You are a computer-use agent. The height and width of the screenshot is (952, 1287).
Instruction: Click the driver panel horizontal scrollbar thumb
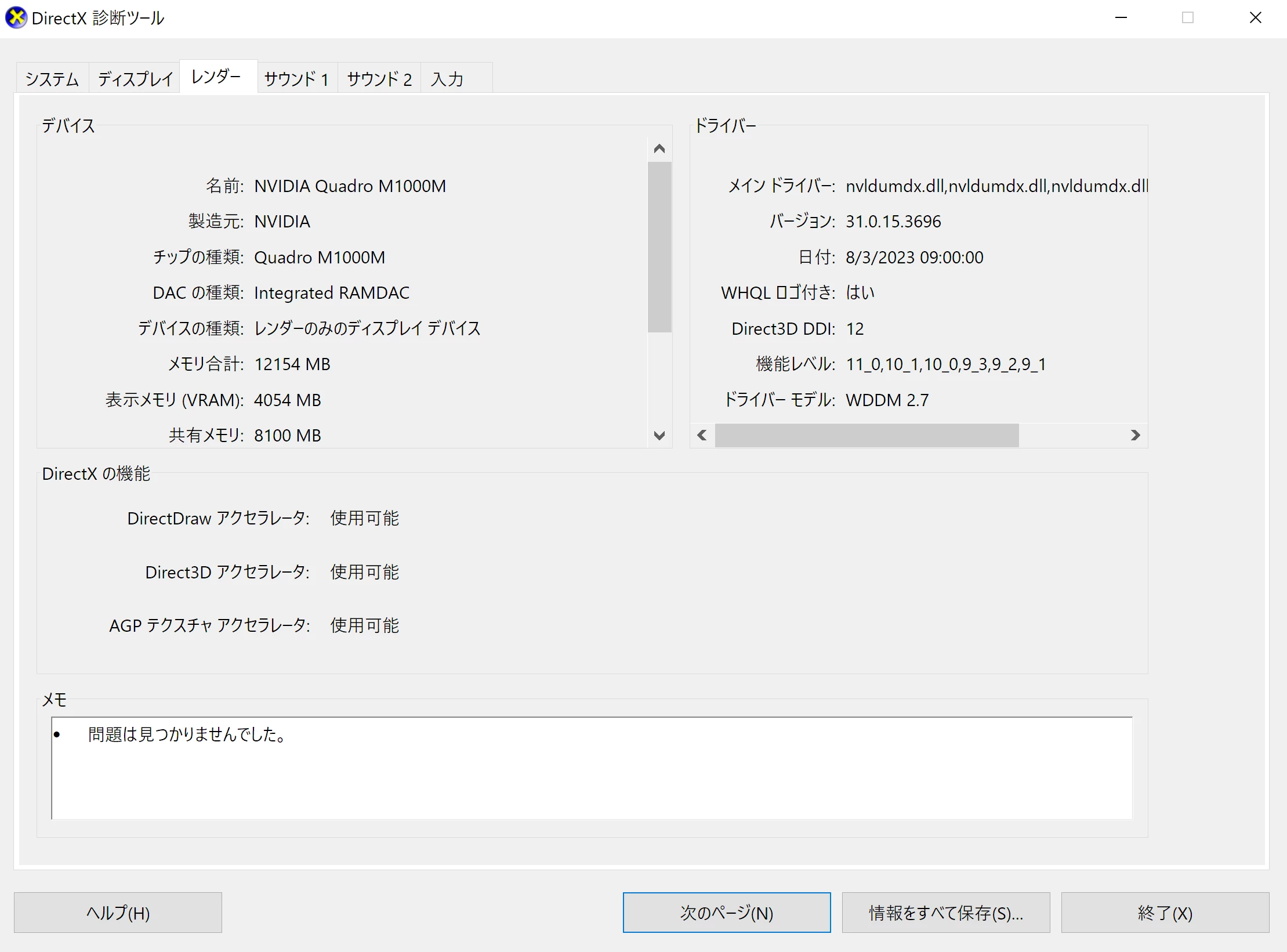pos(867,435)
